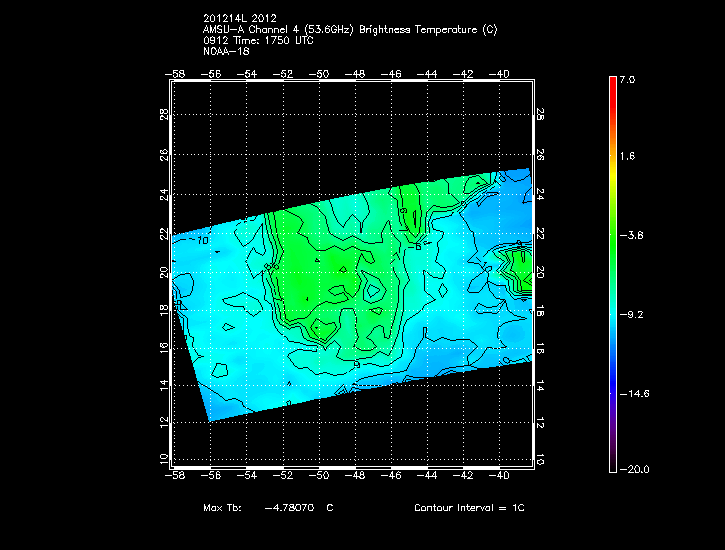This screenshot has height=550, width=725.
Task: Click the 'Contour Interval = 1C' text
Action: click(468, 508)
